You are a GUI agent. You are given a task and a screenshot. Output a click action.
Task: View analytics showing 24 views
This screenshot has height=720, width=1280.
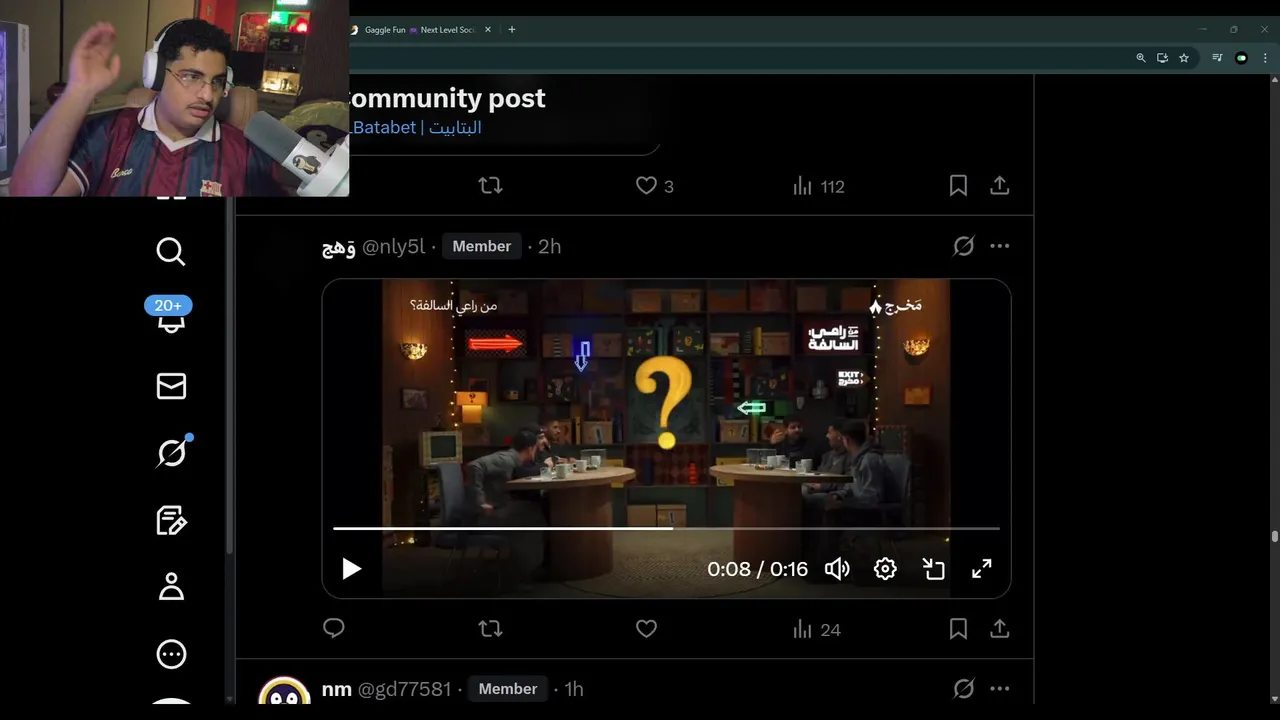tap(816, 629)
